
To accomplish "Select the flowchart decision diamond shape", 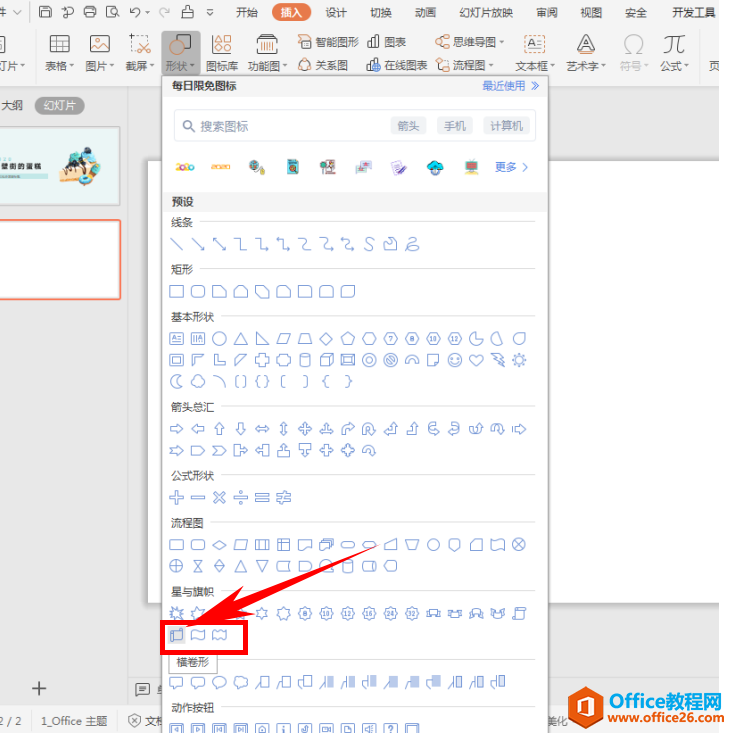I will pyautogui.click(x=219, y=545).
